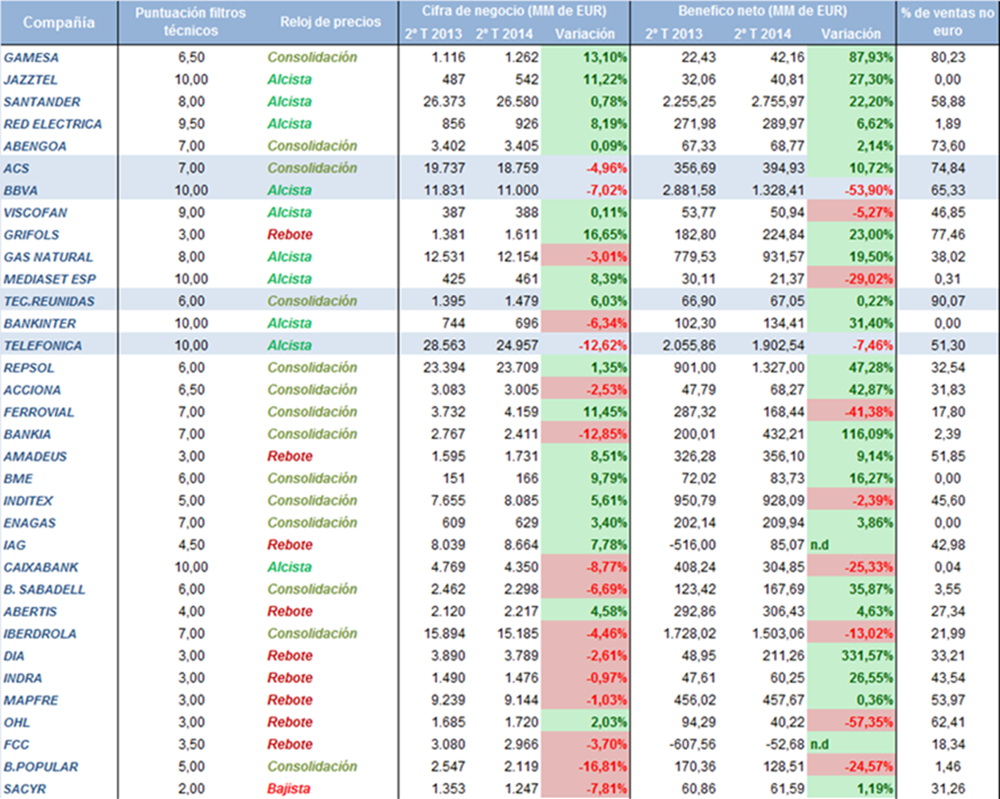Viewport: 1000px width, 799px height.
Task: Select MEDIASET ESP's -29,02% profit variation
Action: click(x=869, y=279)
